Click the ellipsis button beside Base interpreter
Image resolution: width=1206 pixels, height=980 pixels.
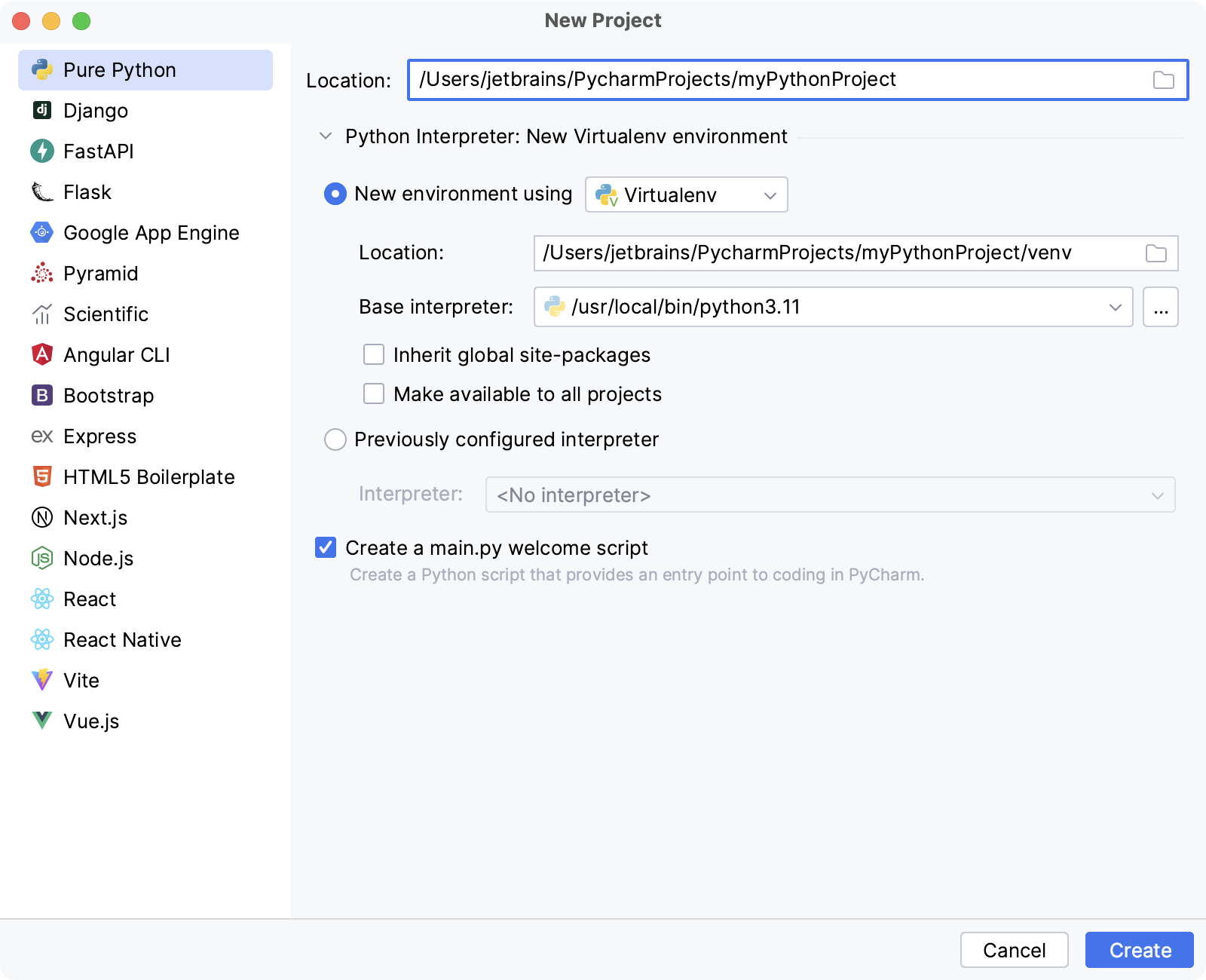(x=1161, y=308)
